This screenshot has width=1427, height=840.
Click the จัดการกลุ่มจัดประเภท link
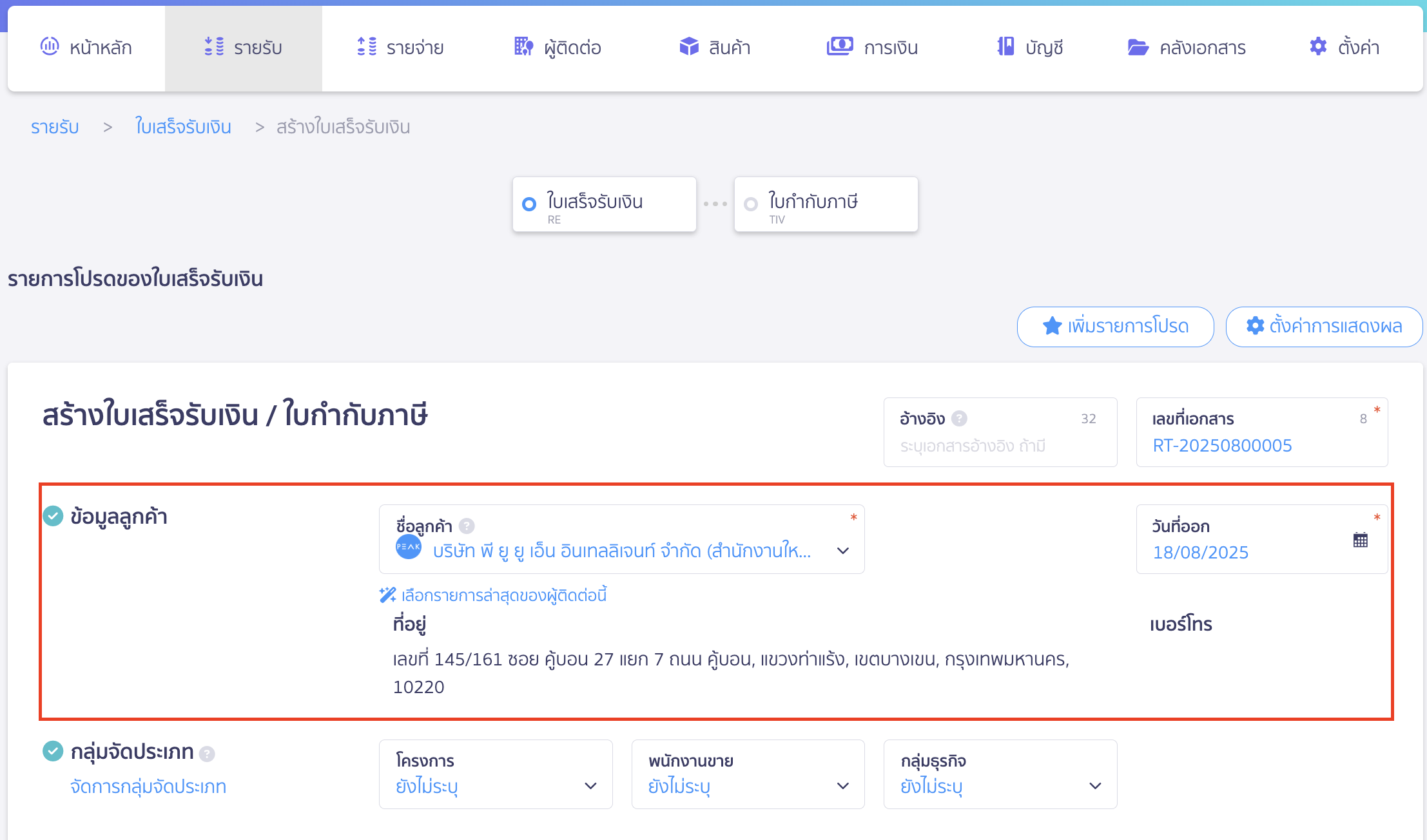point(148,787)
